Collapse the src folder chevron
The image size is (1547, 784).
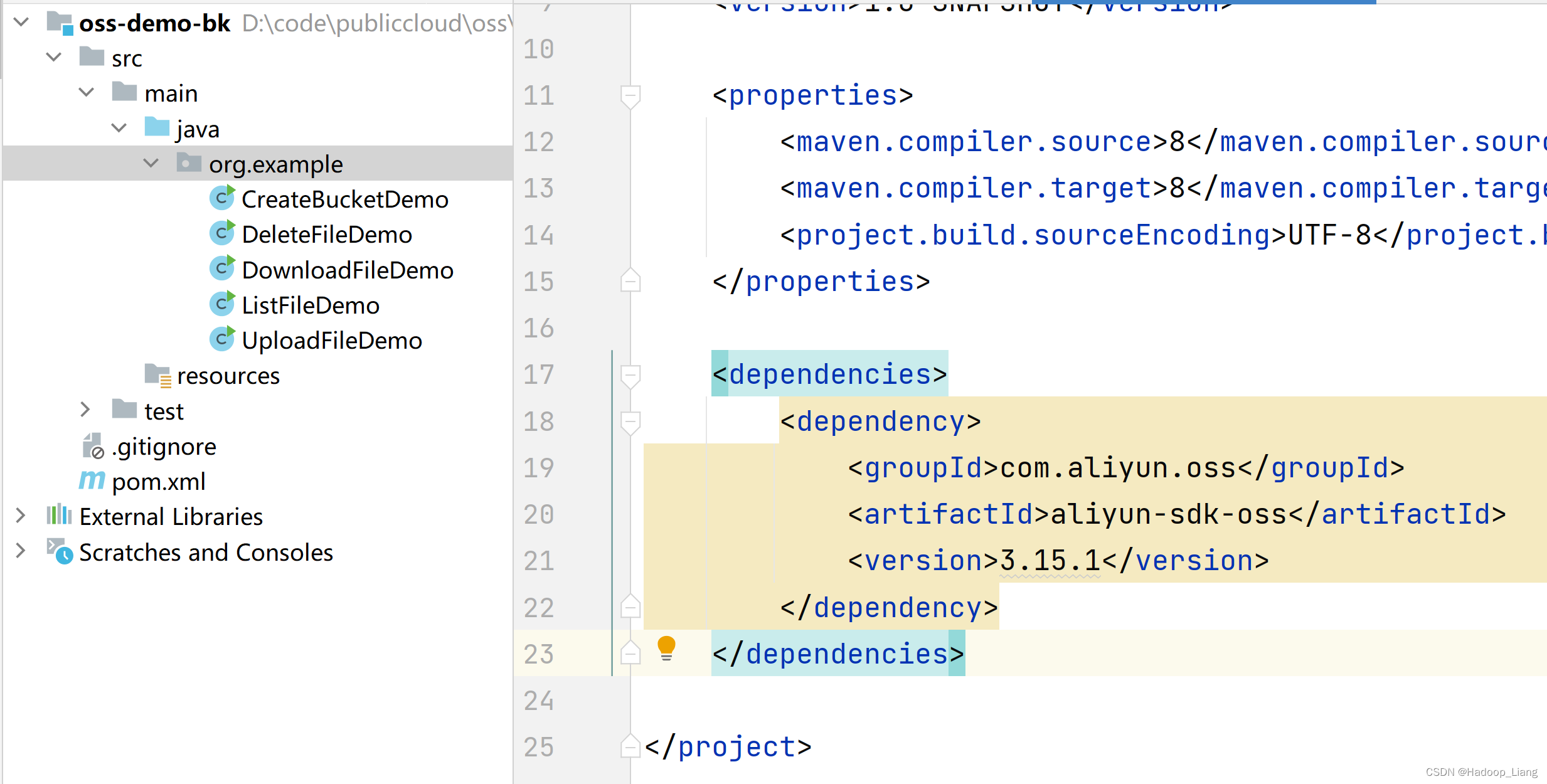click(x=54, y=58)
